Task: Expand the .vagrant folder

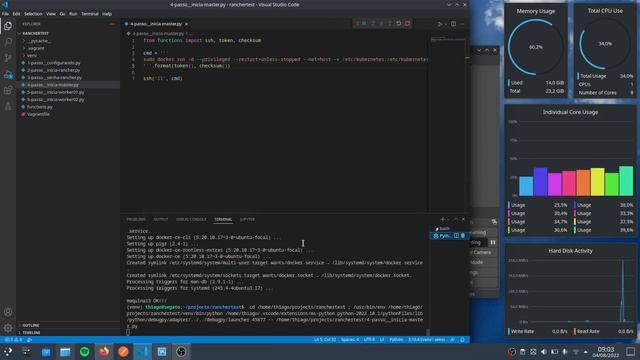Action: click(x=36, y=48)
